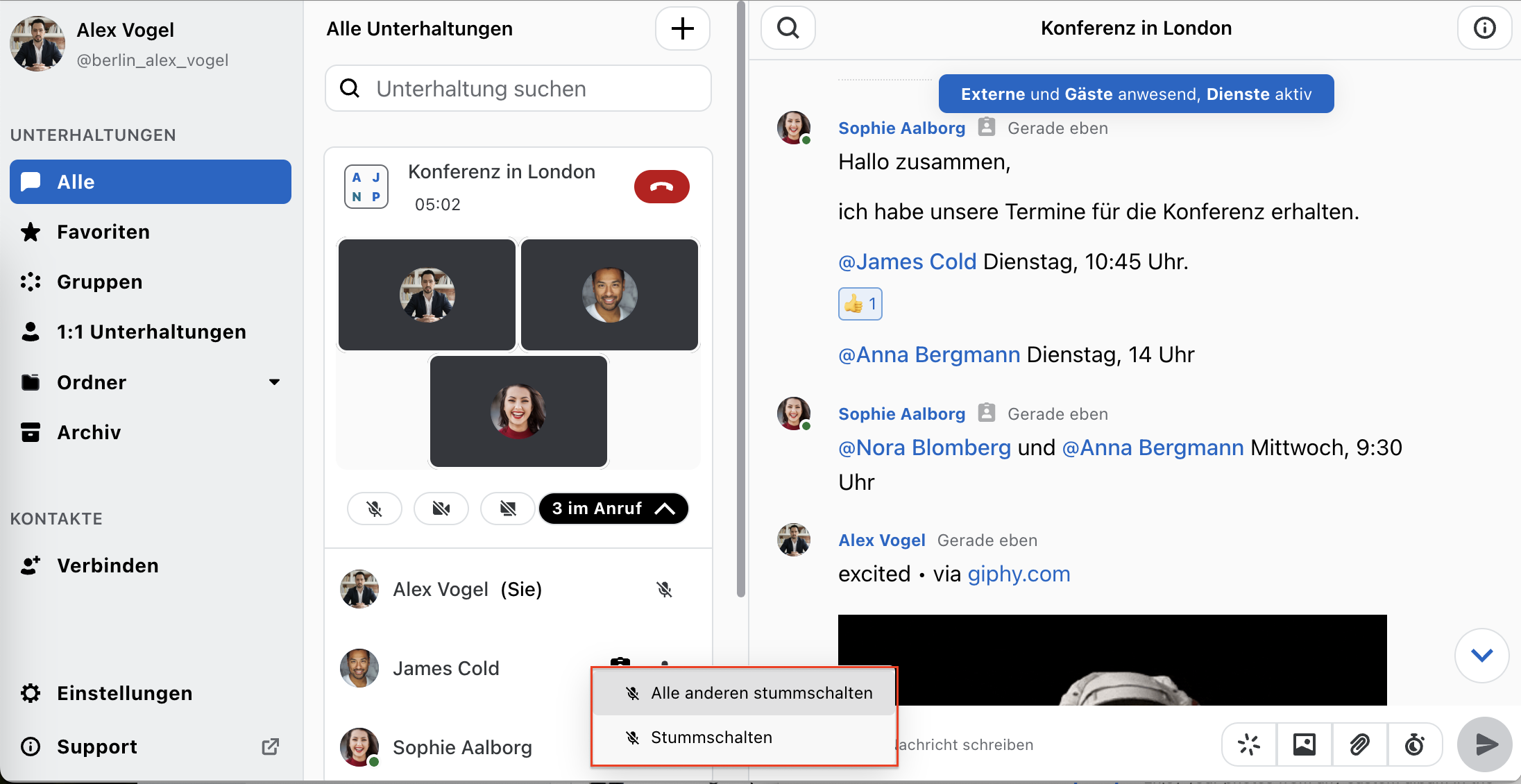This screenshot has width=1521, height=784.
Task: Open first @Anna Bergmann mention with Dienstag
Action: pos(929,355)
